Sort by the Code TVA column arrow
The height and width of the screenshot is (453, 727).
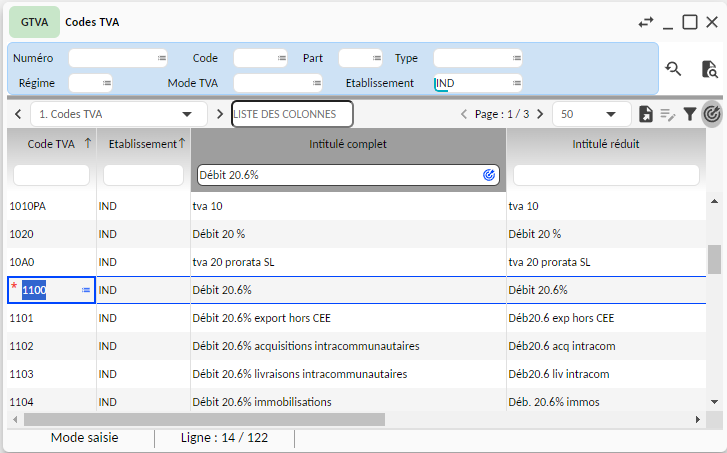coord(88,144)
